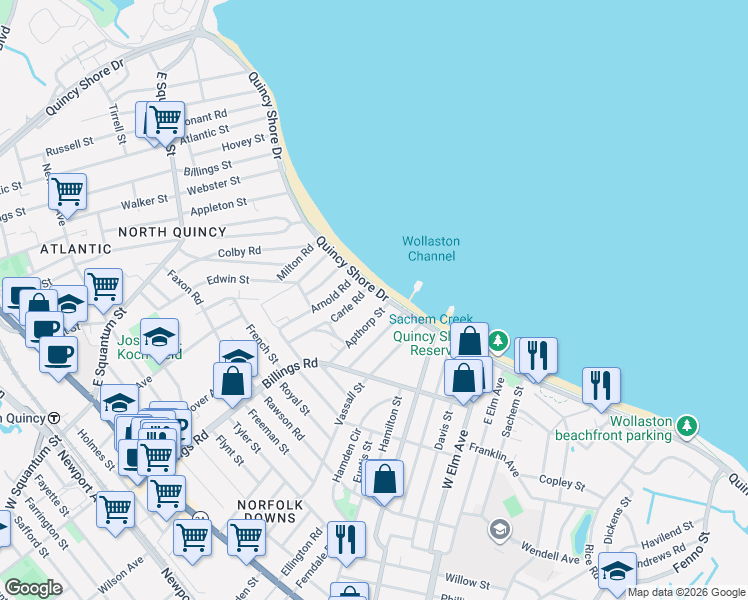Click the restaurant marker east of E Elm Ave
This screenshot has width=748, height=600.
[538, 360]
